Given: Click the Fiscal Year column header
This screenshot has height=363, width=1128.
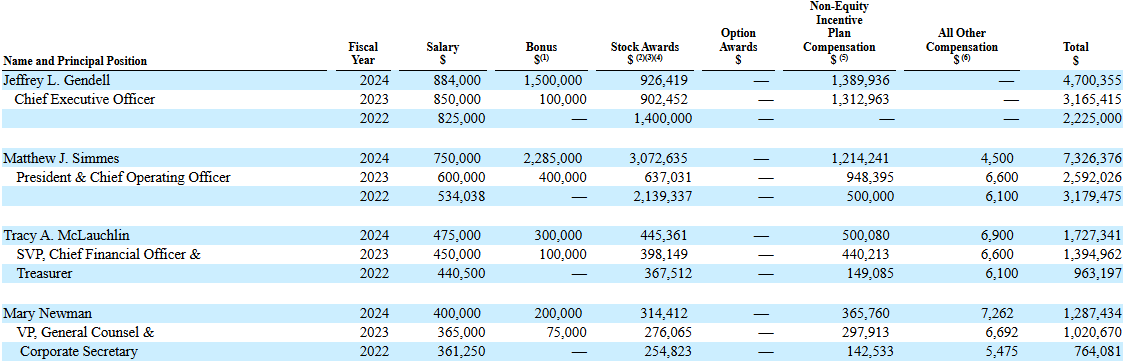Looking at the screenshot, I should pyautogui.click(x=363, y=53).
